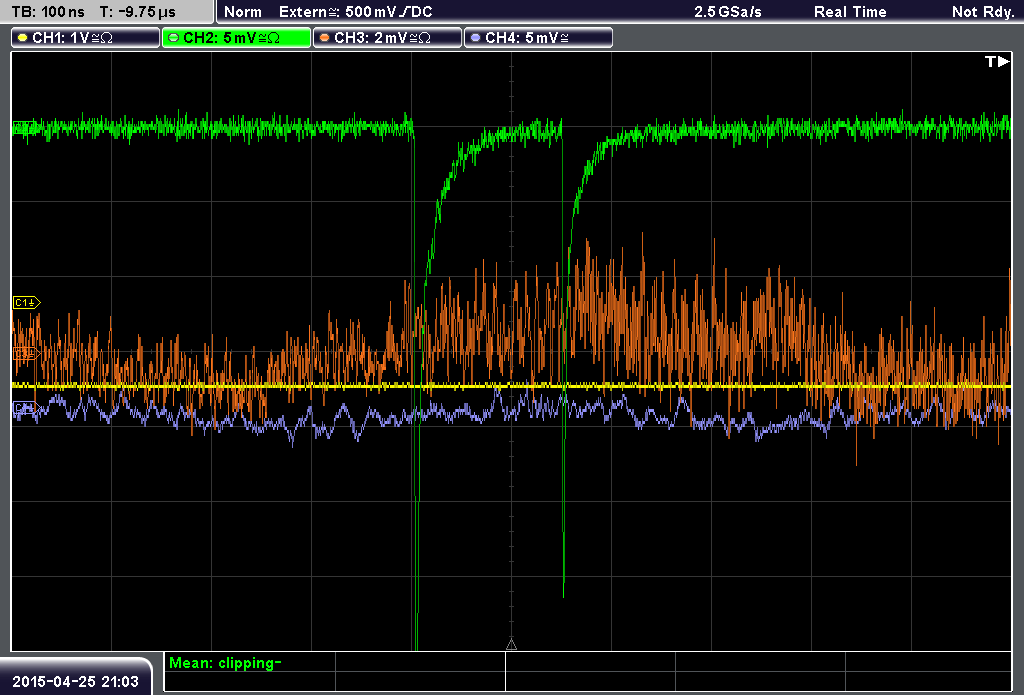The width and height of the screenshot is (1024, 695).
Task: Click the 2015-04-25 21:03 date display
Action: [76, 682]
